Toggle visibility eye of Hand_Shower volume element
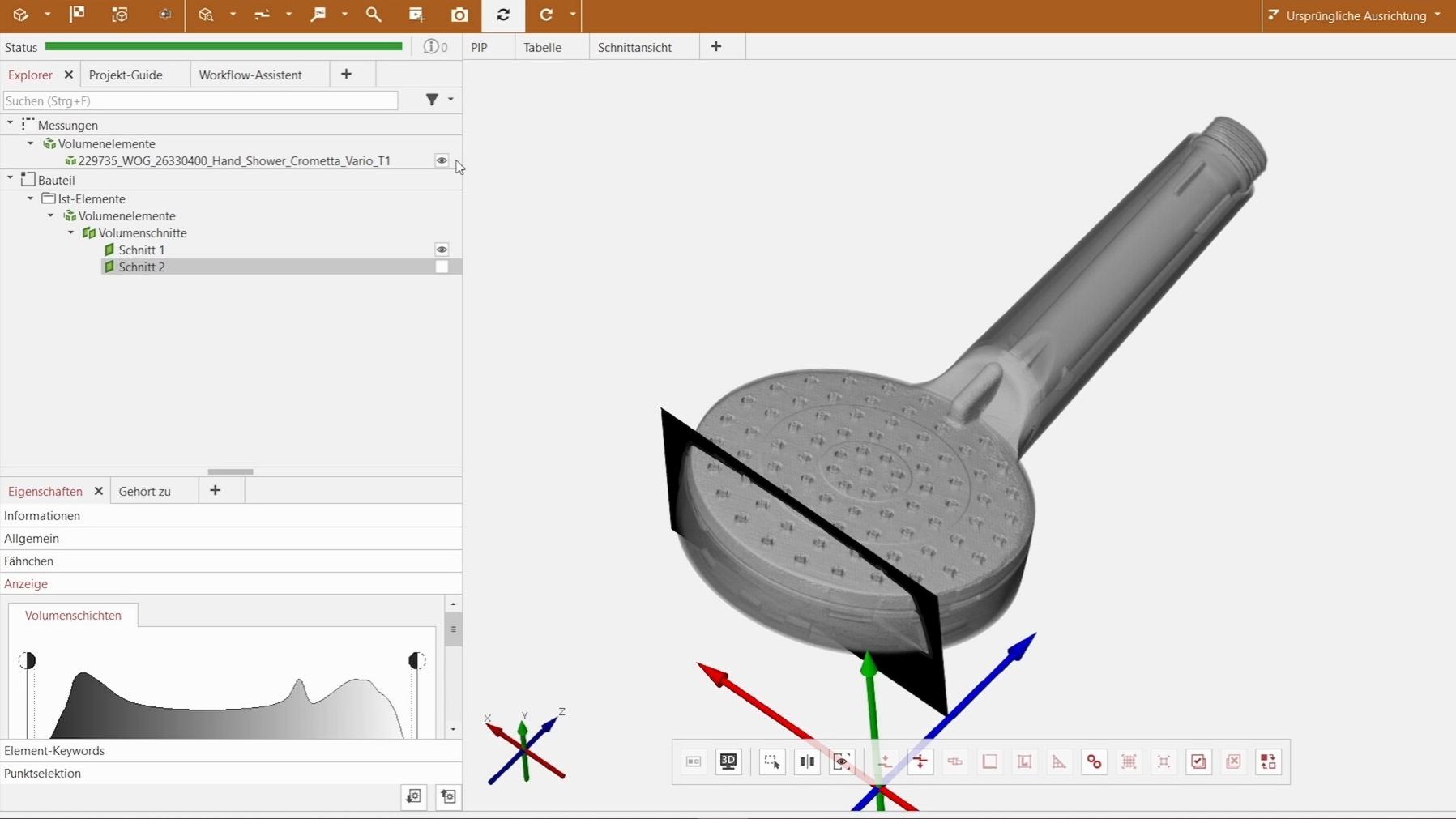Viewport: 1456px width, 819px height. point(442,160)
